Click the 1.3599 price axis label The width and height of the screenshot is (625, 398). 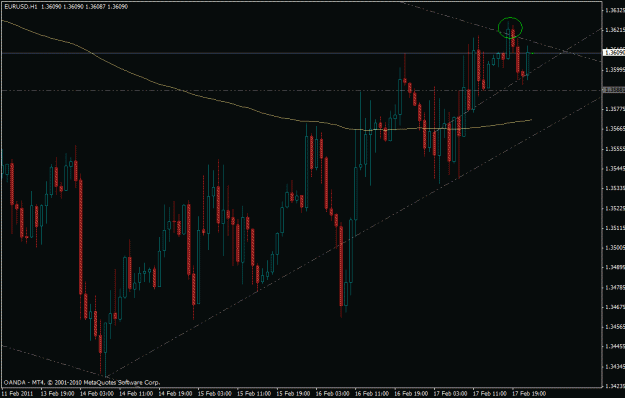[x=615, y=69]
